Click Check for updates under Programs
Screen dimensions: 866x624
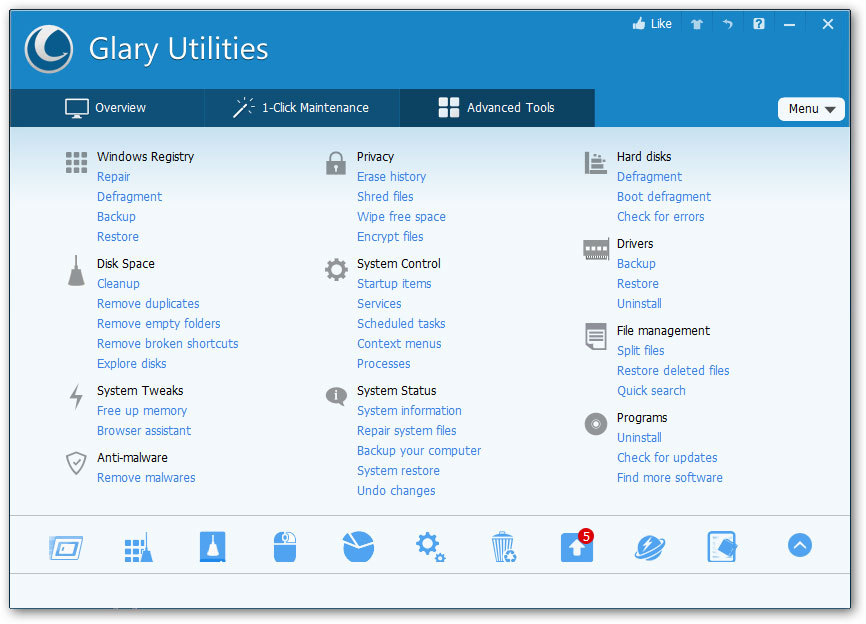pos(667,457)
